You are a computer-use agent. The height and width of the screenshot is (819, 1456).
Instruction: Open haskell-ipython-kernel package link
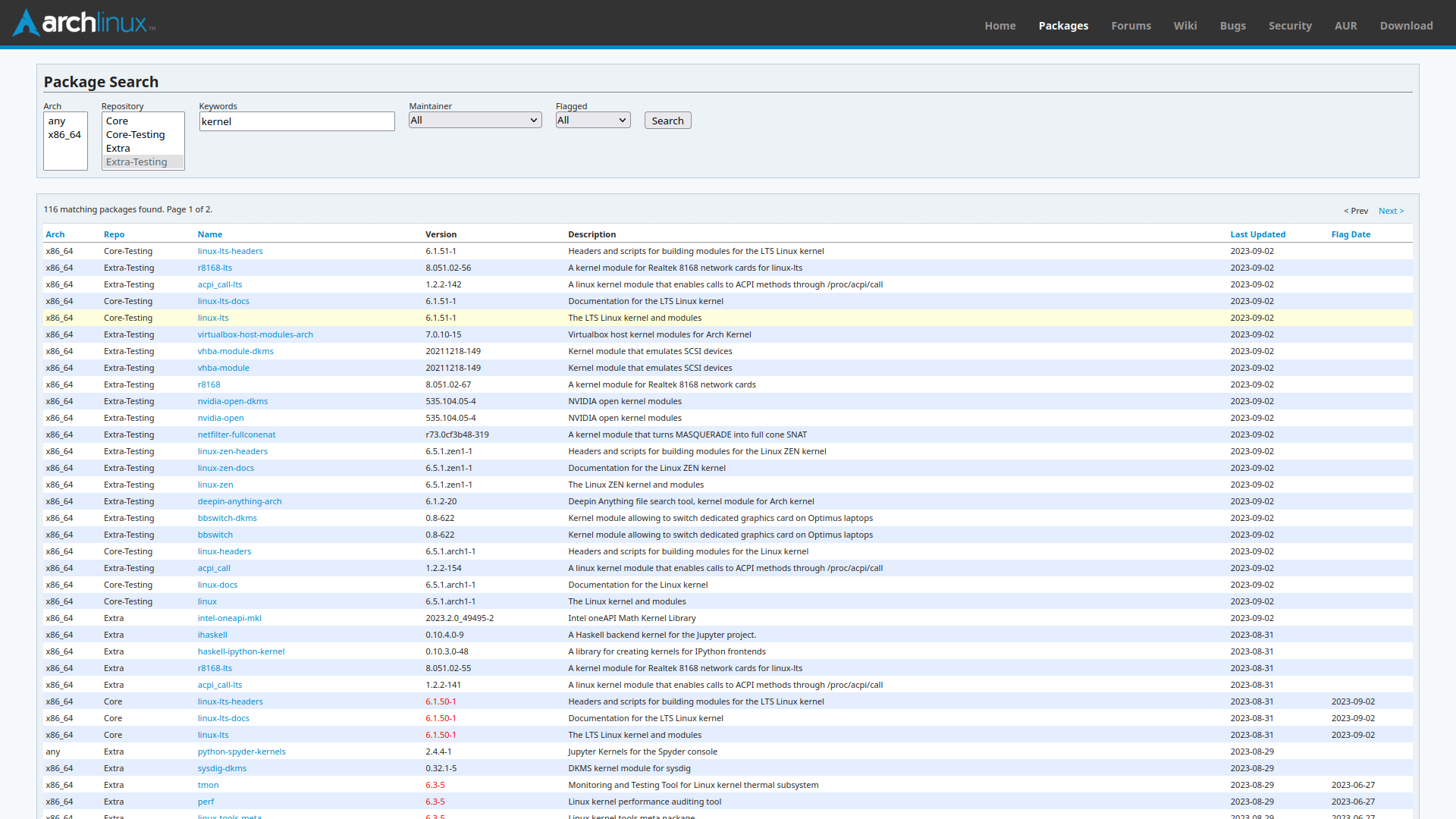pos(241,651)
